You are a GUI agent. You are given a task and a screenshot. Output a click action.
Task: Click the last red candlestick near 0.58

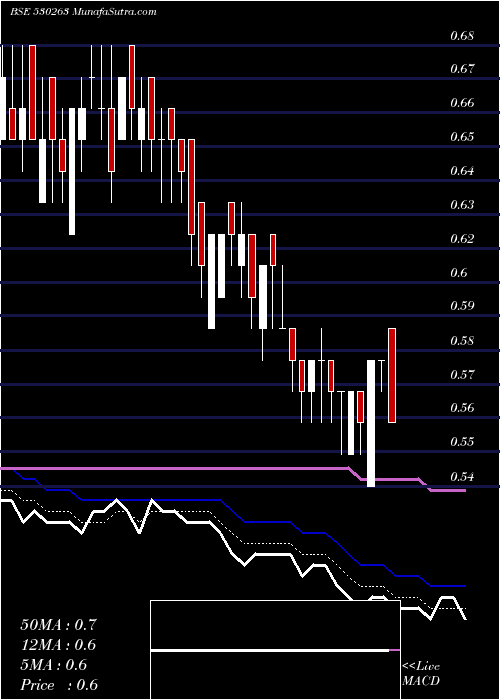[392, 375]
